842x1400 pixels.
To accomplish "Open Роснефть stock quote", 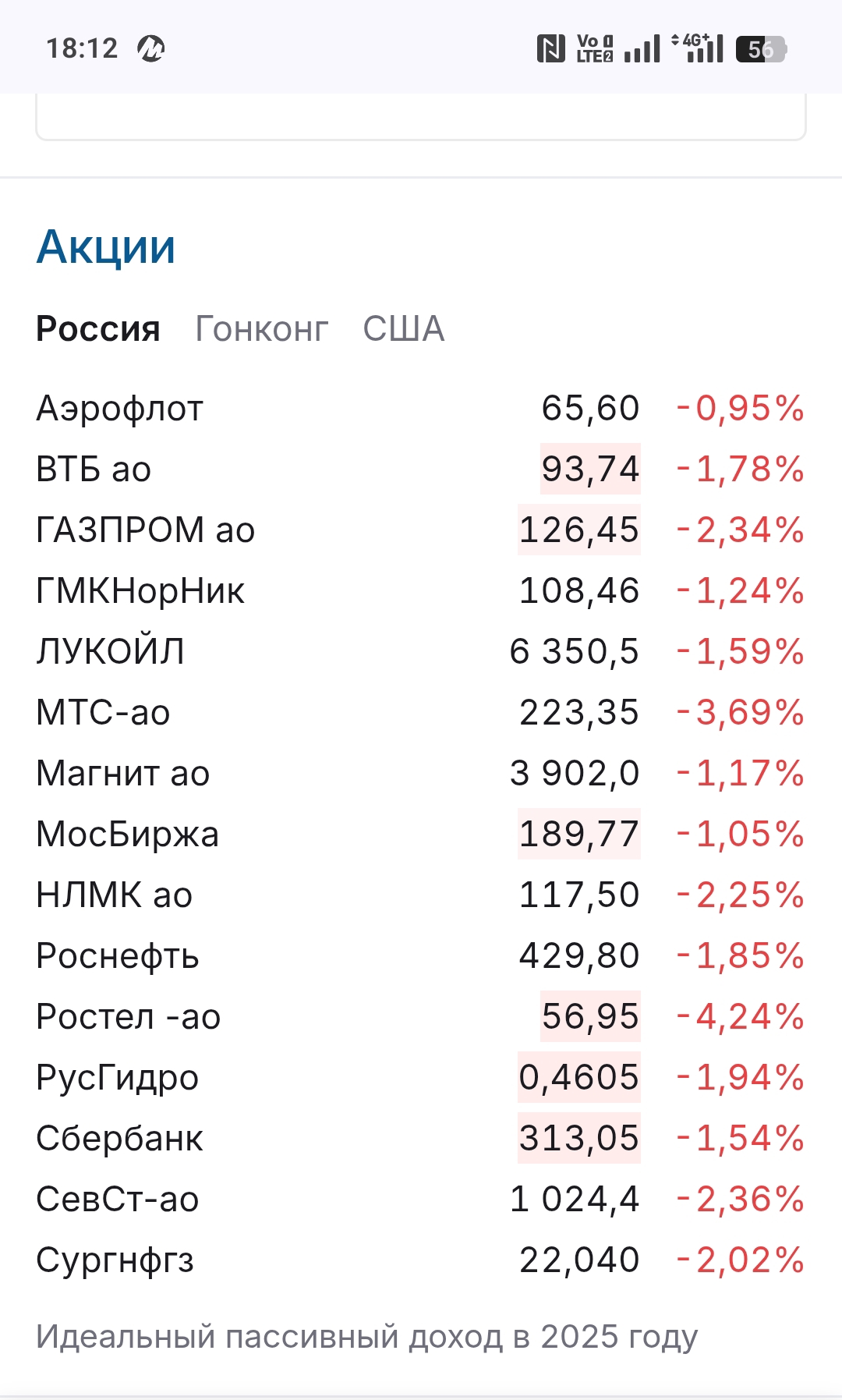I will point(118,956).
